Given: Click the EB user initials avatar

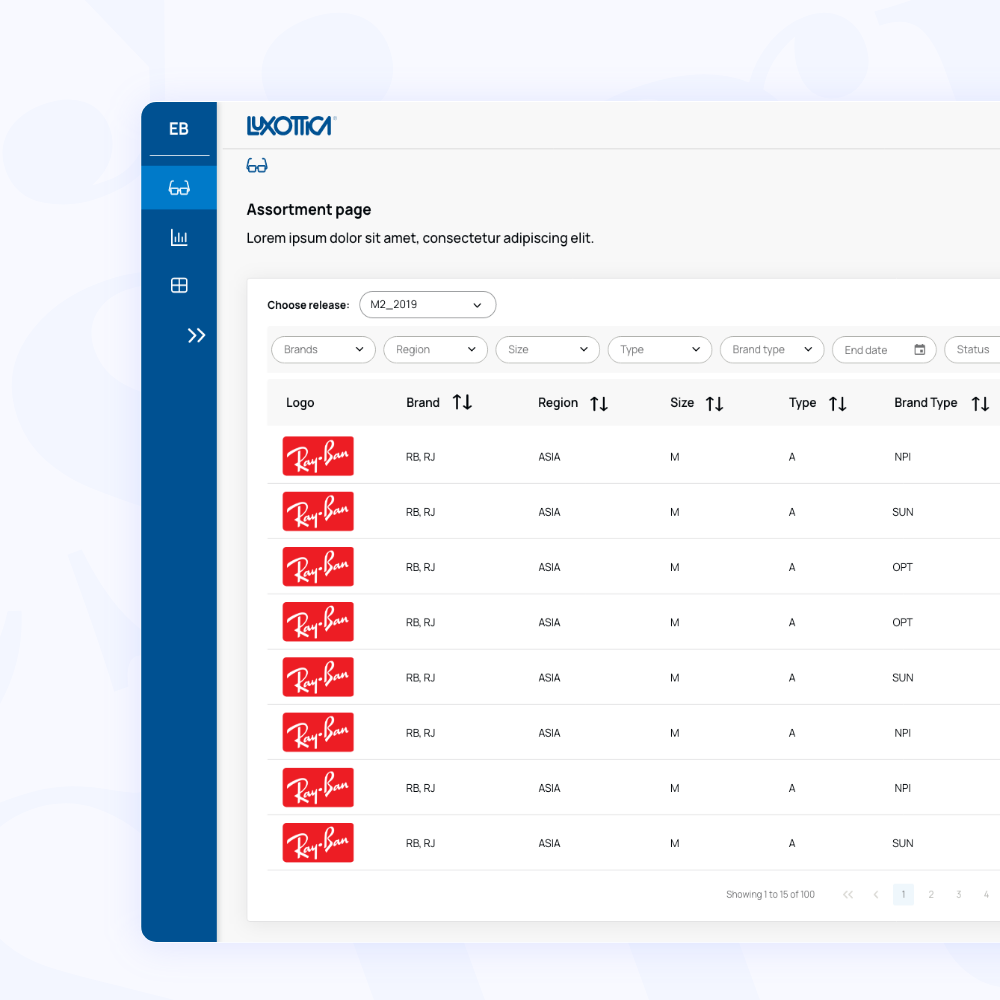Looking at the screenshot, I should pyautogui.click(x=179, y=129).
